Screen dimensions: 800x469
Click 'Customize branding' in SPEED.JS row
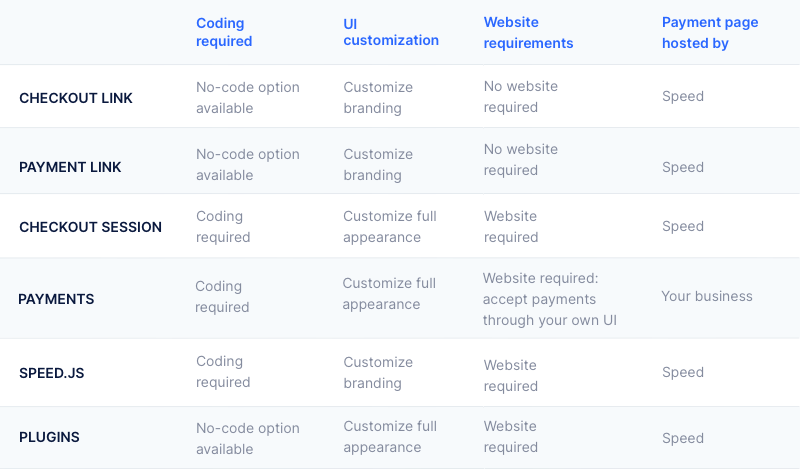pos(378,373)
